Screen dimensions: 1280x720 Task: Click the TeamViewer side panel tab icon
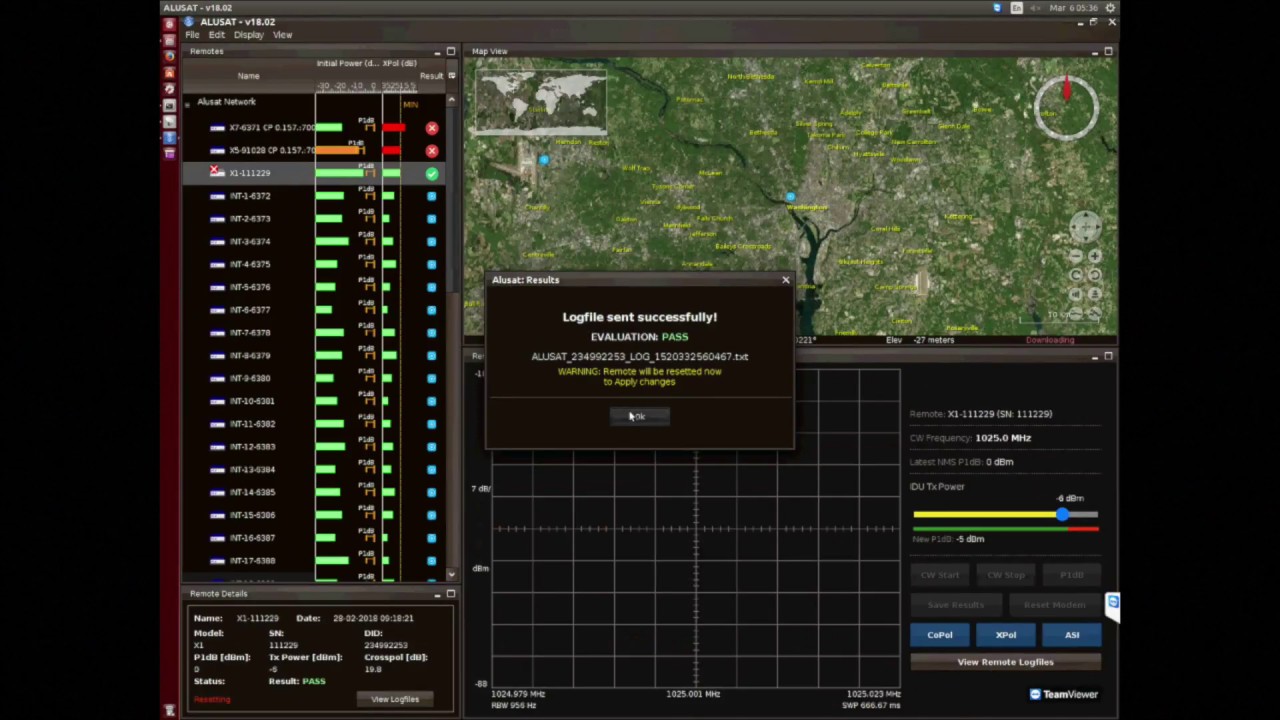tap(1112, 603)
